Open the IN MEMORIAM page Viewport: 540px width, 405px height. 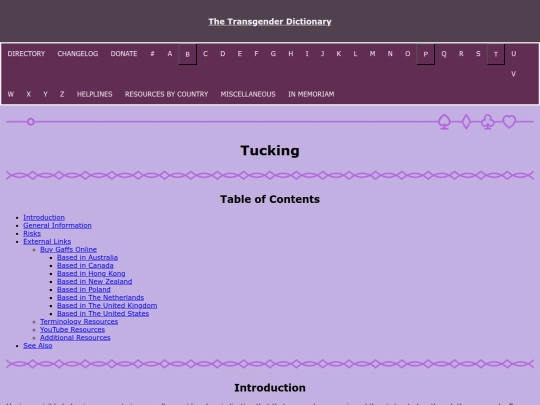coord(311,94)
